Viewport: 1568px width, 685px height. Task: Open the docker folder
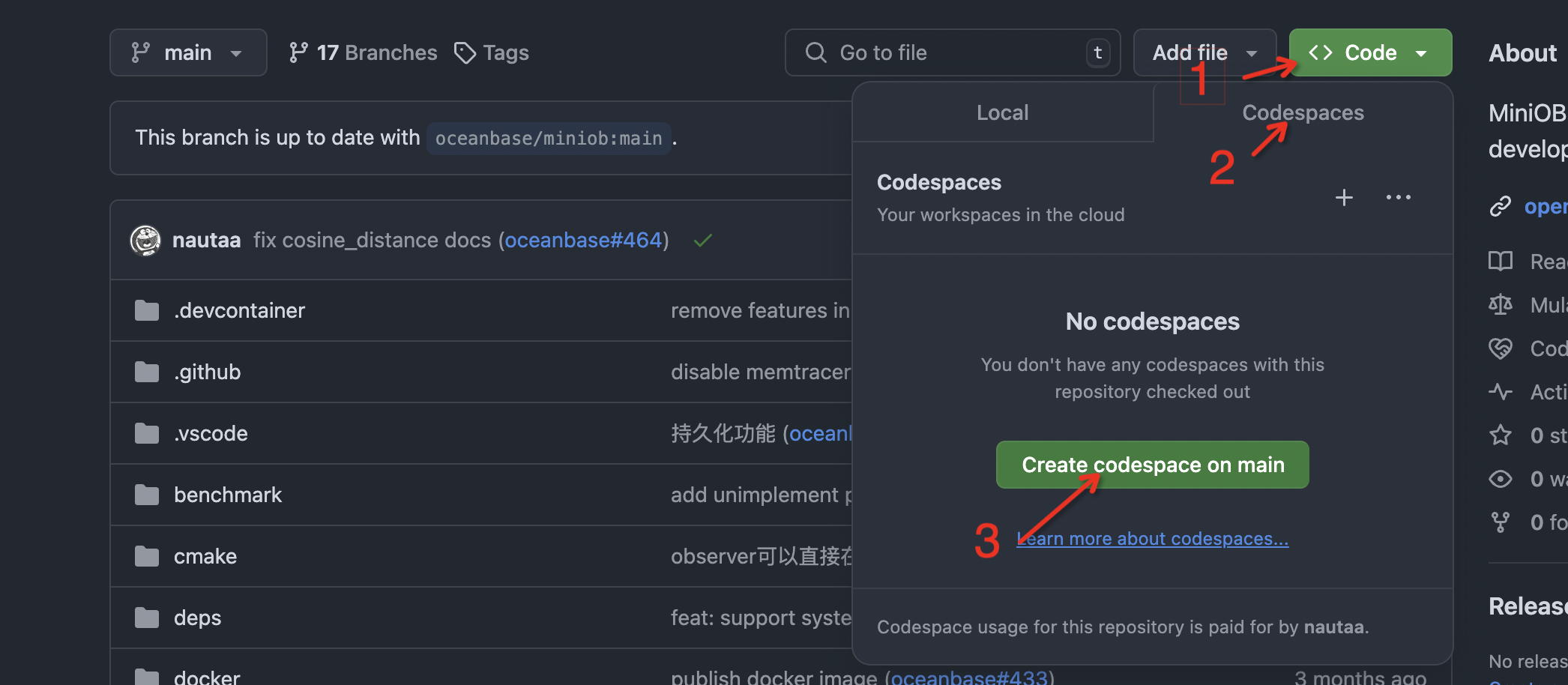(207, 677)
